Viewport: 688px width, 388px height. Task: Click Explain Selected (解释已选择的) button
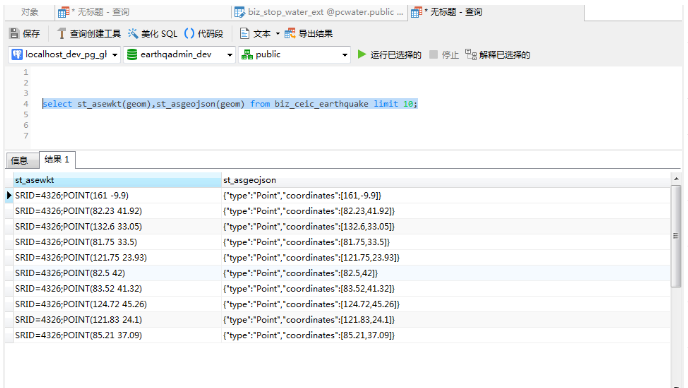pyautogui.click(x=498, y=54)
